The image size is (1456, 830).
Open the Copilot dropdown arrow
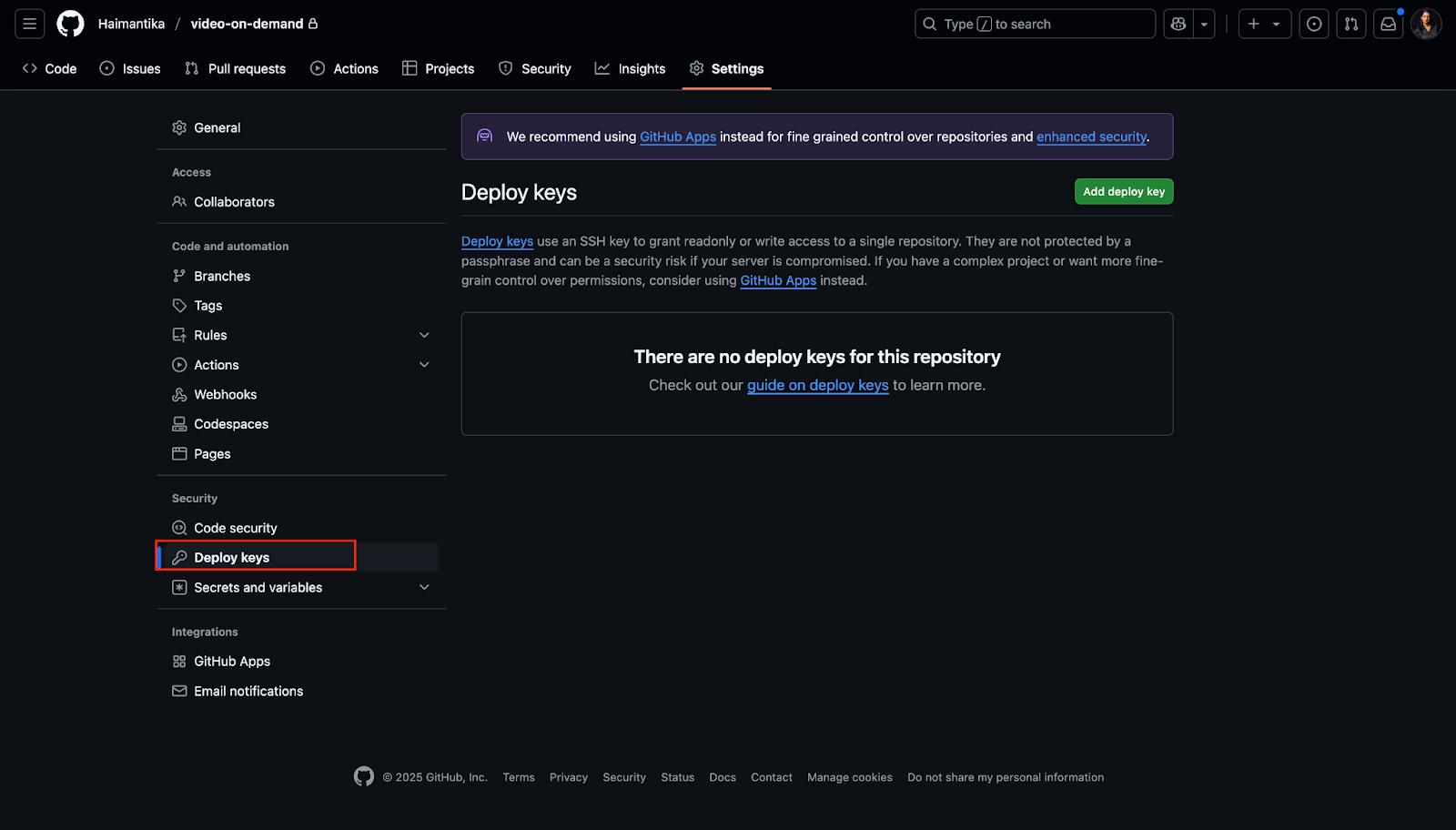[1204, 24]
